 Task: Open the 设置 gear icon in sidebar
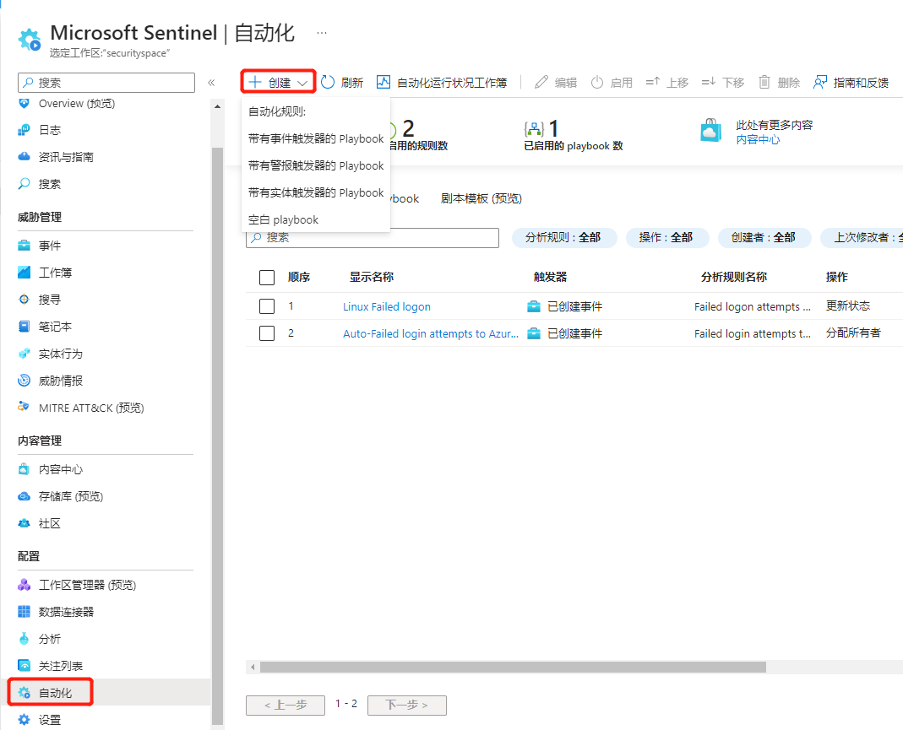point(24,720)
